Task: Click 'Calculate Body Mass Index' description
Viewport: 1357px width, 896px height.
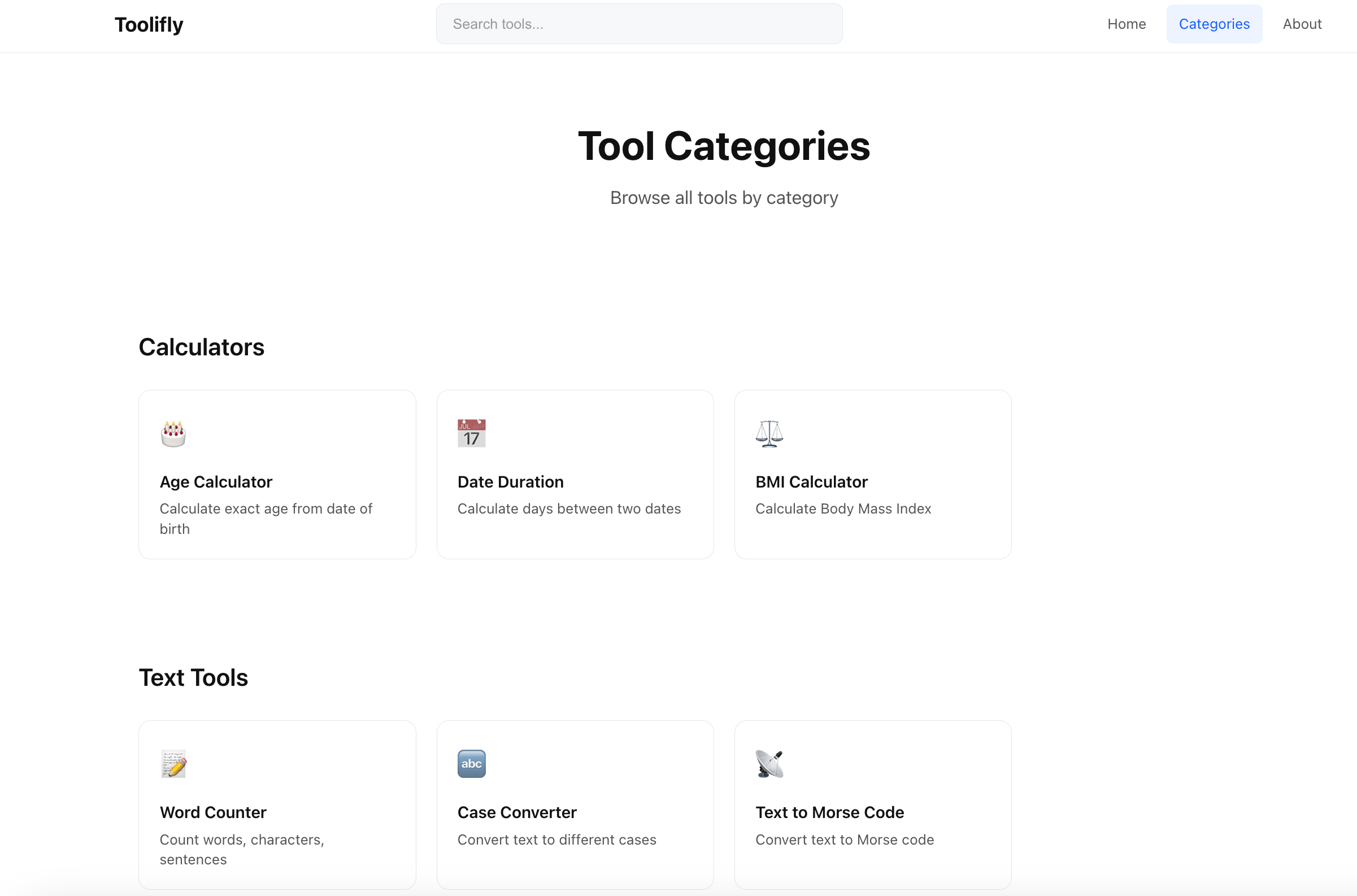Action: pyautogui.click(x=843, y=508)
